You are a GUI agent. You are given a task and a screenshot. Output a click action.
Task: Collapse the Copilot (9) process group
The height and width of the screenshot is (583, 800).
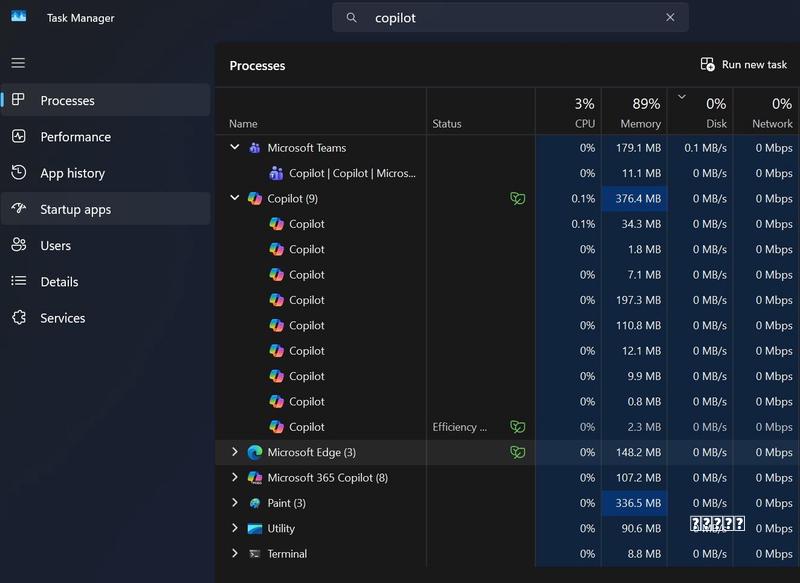235,197
